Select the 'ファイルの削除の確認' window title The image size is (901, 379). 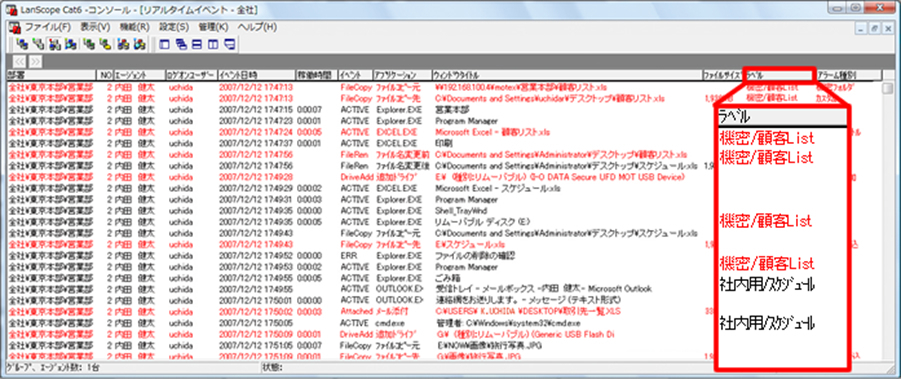point(475,256)
